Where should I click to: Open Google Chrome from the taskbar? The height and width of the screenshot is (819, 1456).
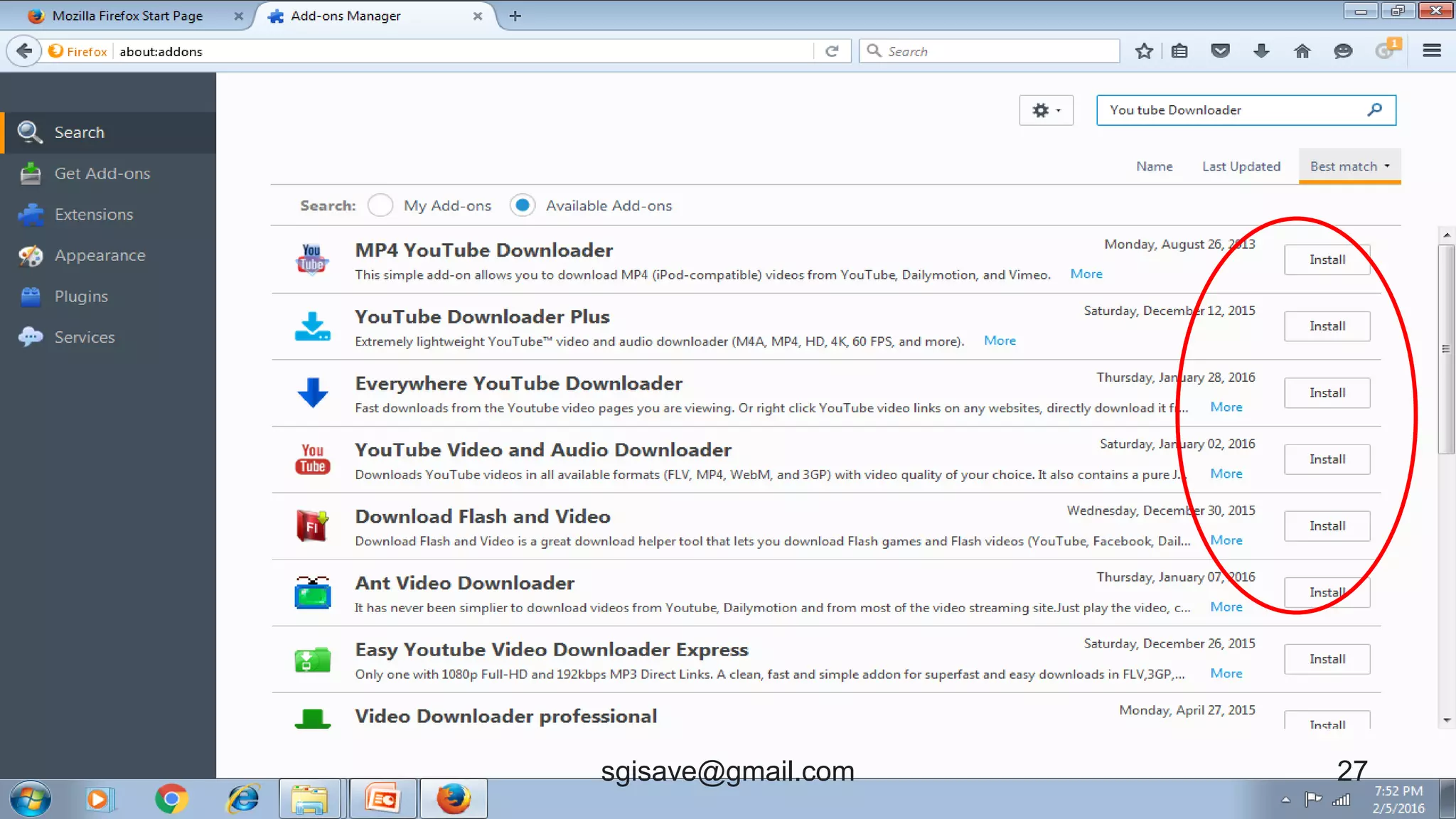tap(171, 799)
